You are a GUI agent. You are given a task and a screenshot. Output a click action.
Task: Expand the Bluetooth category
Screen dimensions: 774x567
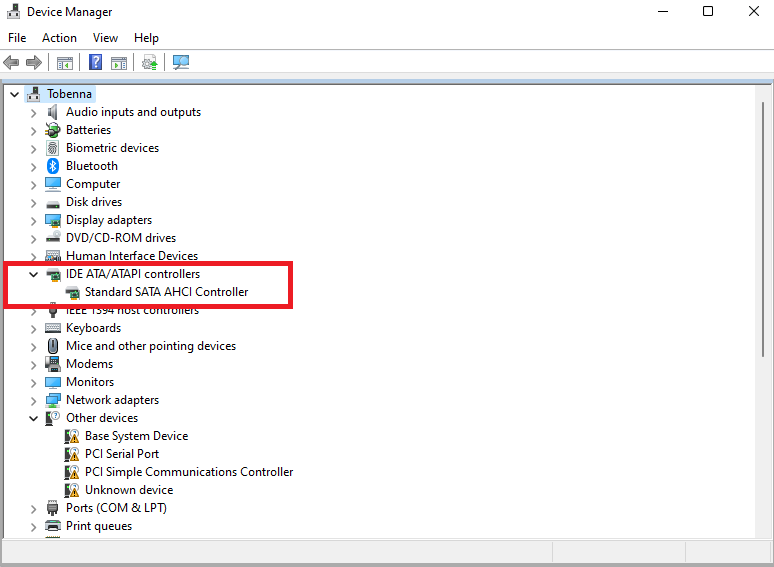[33, 167]
